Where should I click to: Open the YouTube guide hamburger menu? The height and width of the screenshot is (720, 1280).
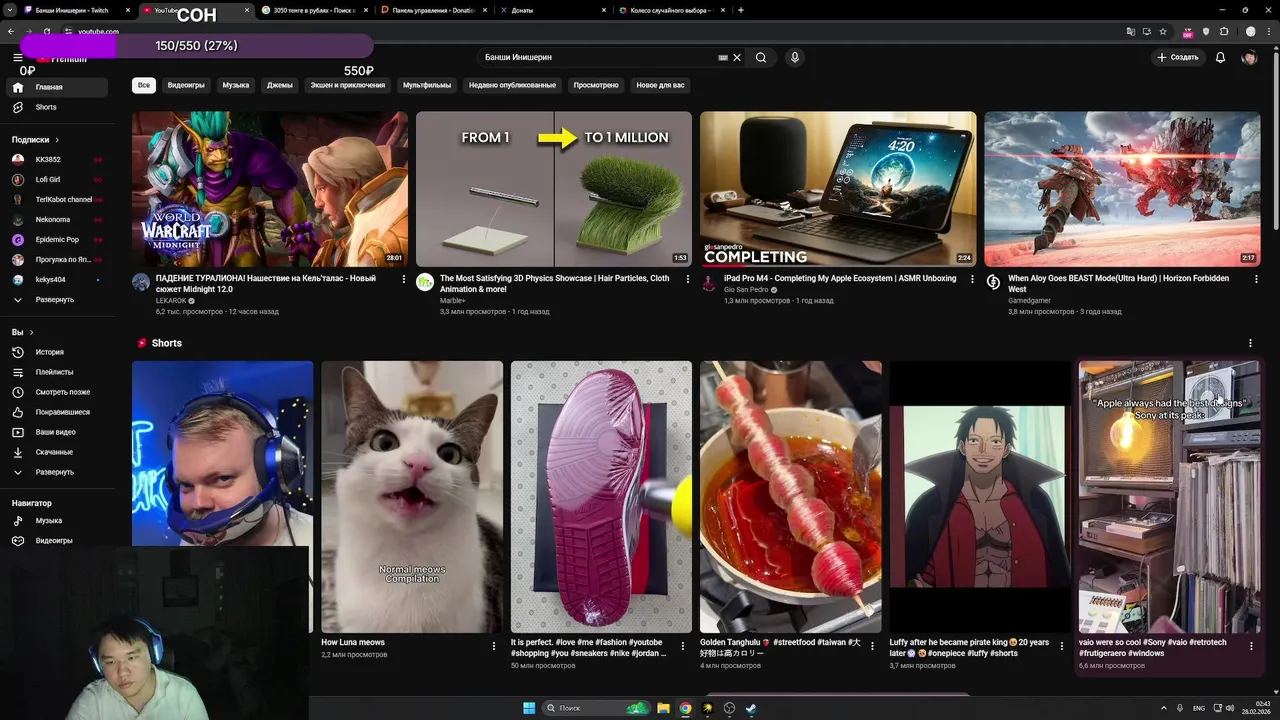pos(17,58)
